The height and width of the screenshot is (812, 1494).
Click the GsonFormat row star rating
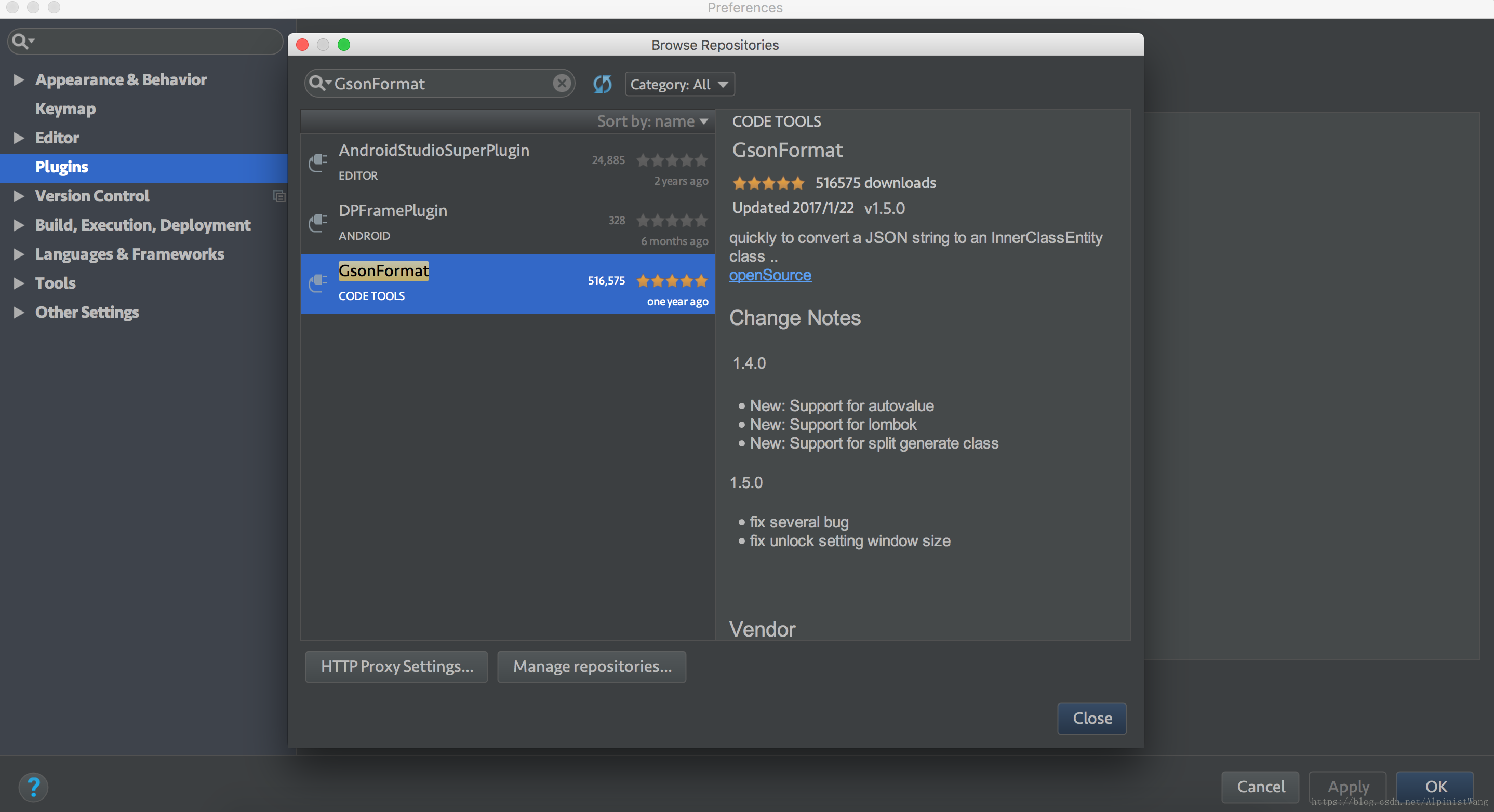[672, 280]
